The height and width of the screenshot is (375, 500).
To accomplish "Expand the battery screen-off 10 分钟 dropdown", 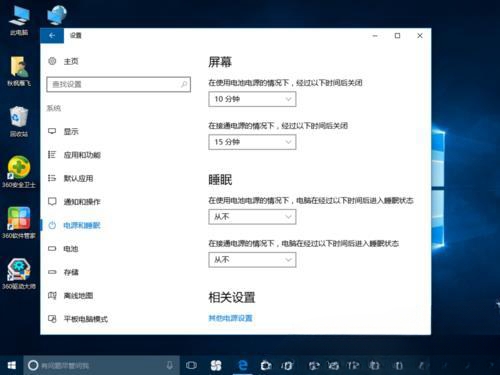I will click(252, 99).
